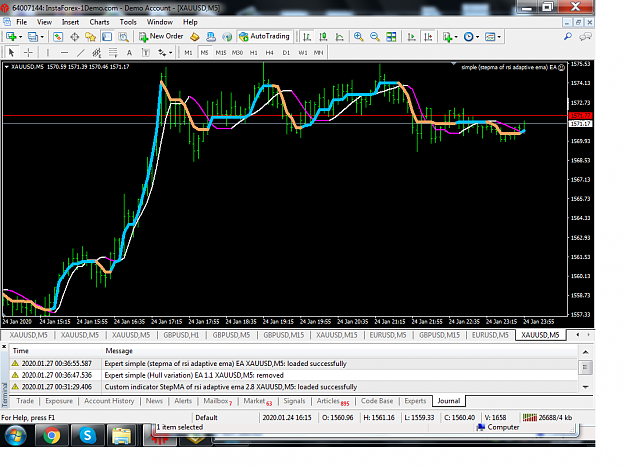Open the Code Base terminal tab

click(x=377, y=401)
